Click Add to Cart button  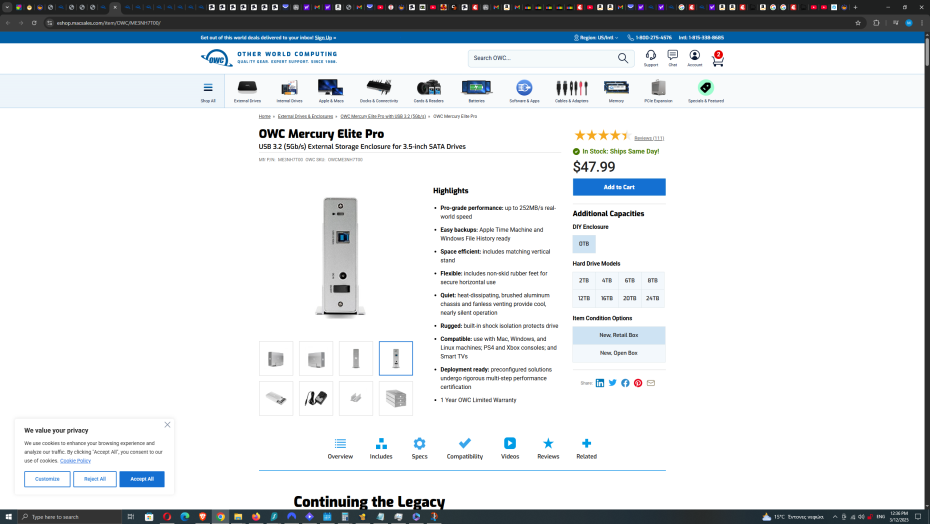(x=619, y=187)
